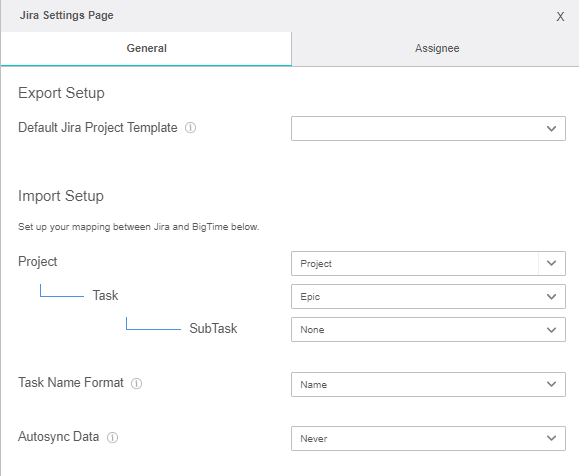This screenshot has width=579, height=476.
Task: Close the Jira Settings Page dialog
Action: [560, 16]
